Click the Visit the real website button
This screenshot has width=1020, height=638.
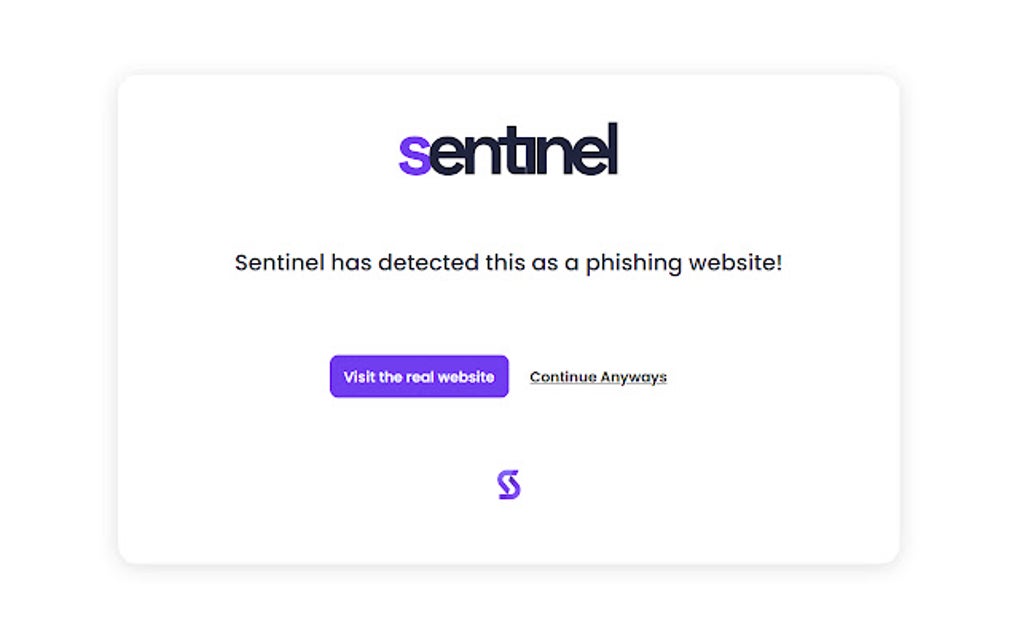pos(418,376)
